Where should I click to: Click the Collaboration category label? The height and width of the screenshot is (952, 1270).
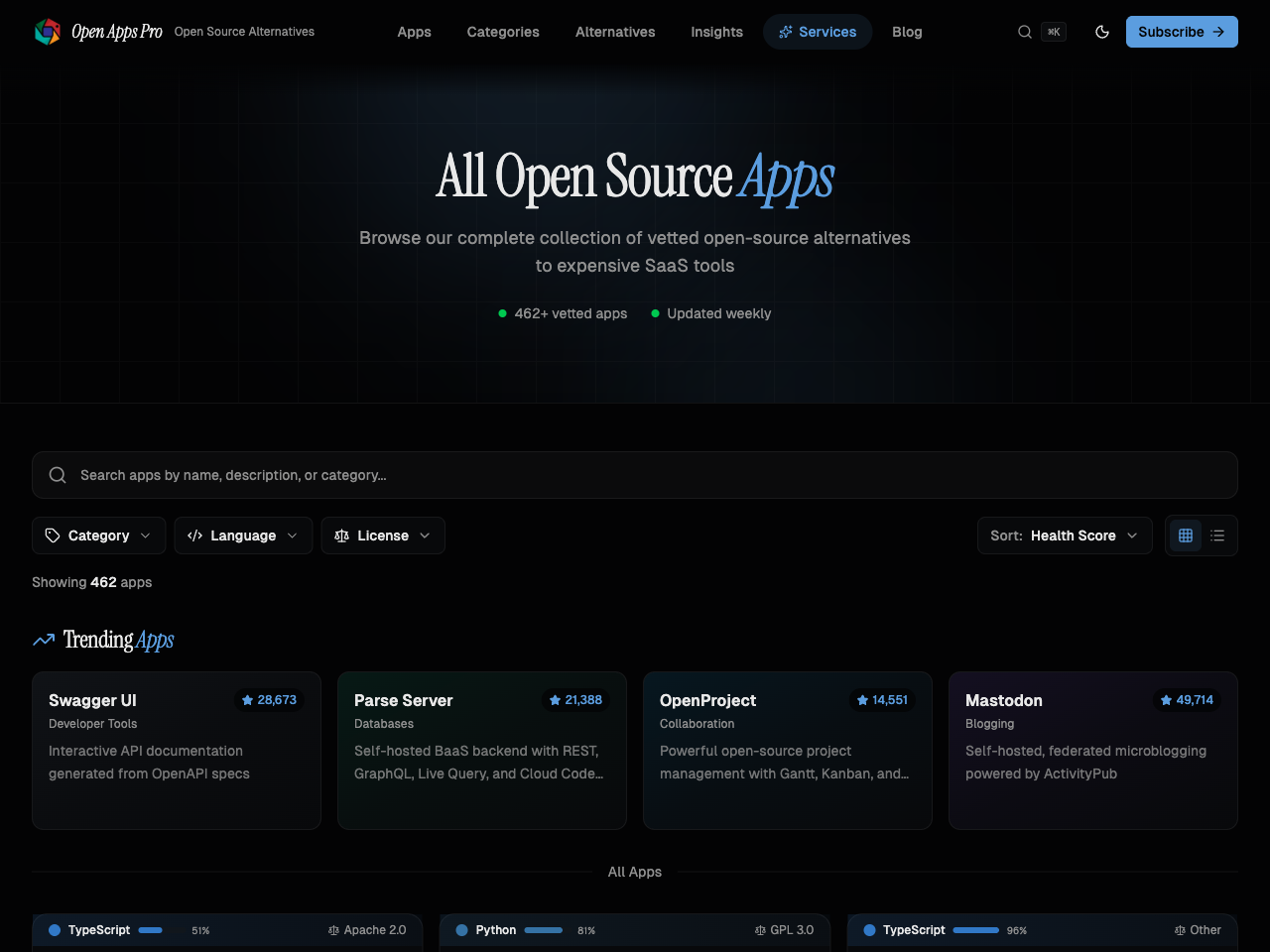(x=698, y=724)
